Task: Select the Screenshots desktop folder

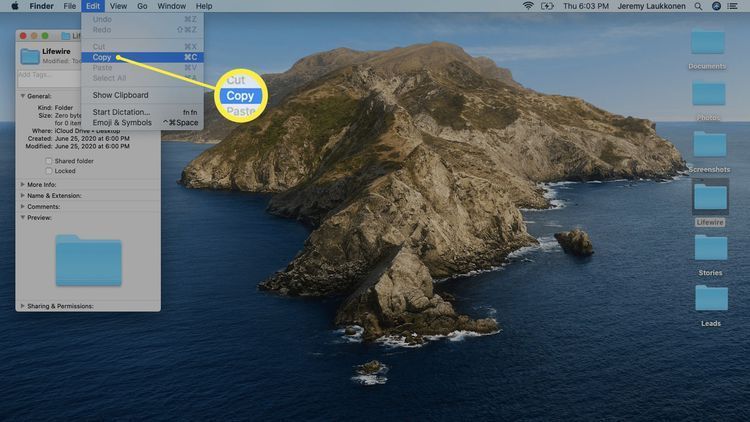Action: pos(710,145)
